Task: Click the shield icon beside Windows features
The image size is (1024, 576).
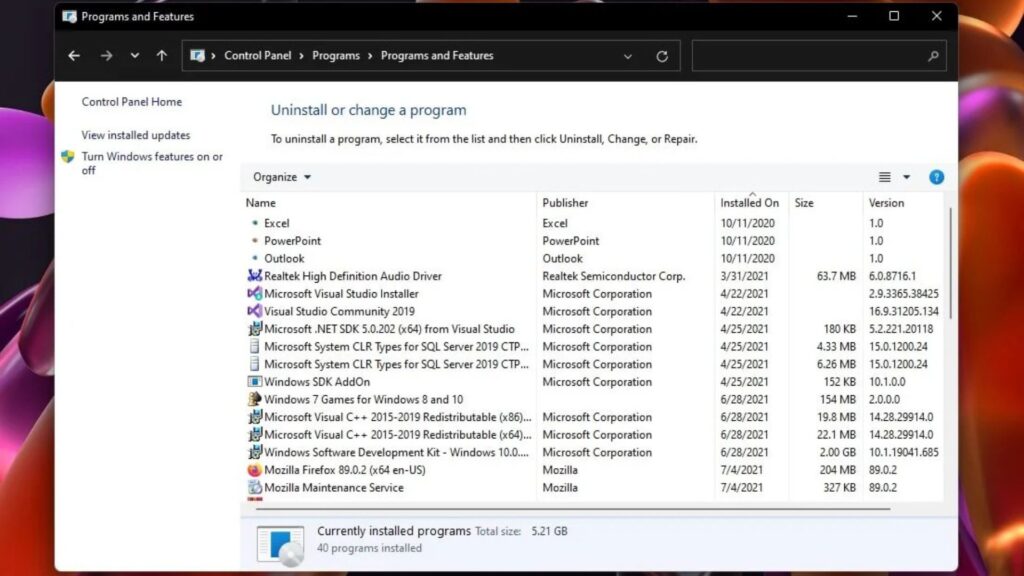Action: 68,157
